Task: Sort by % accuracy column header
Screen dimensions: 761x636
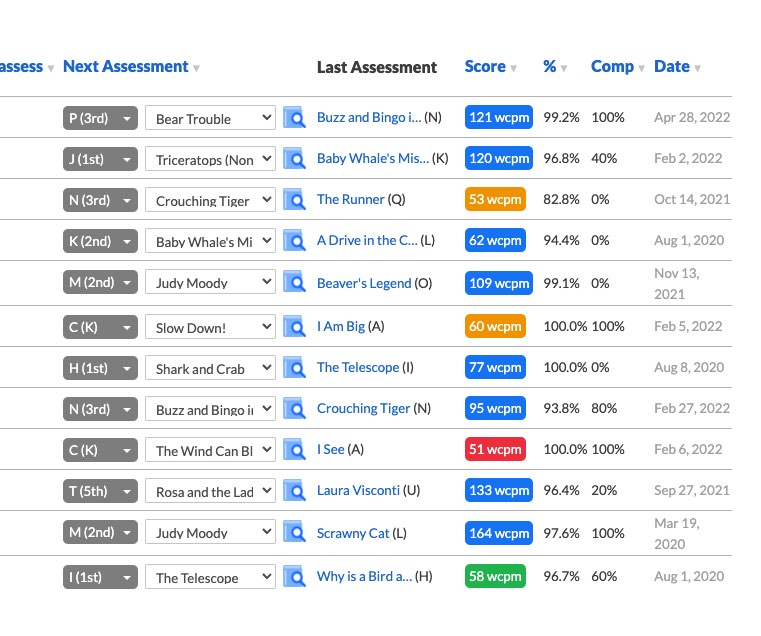Action: [555, 67]
